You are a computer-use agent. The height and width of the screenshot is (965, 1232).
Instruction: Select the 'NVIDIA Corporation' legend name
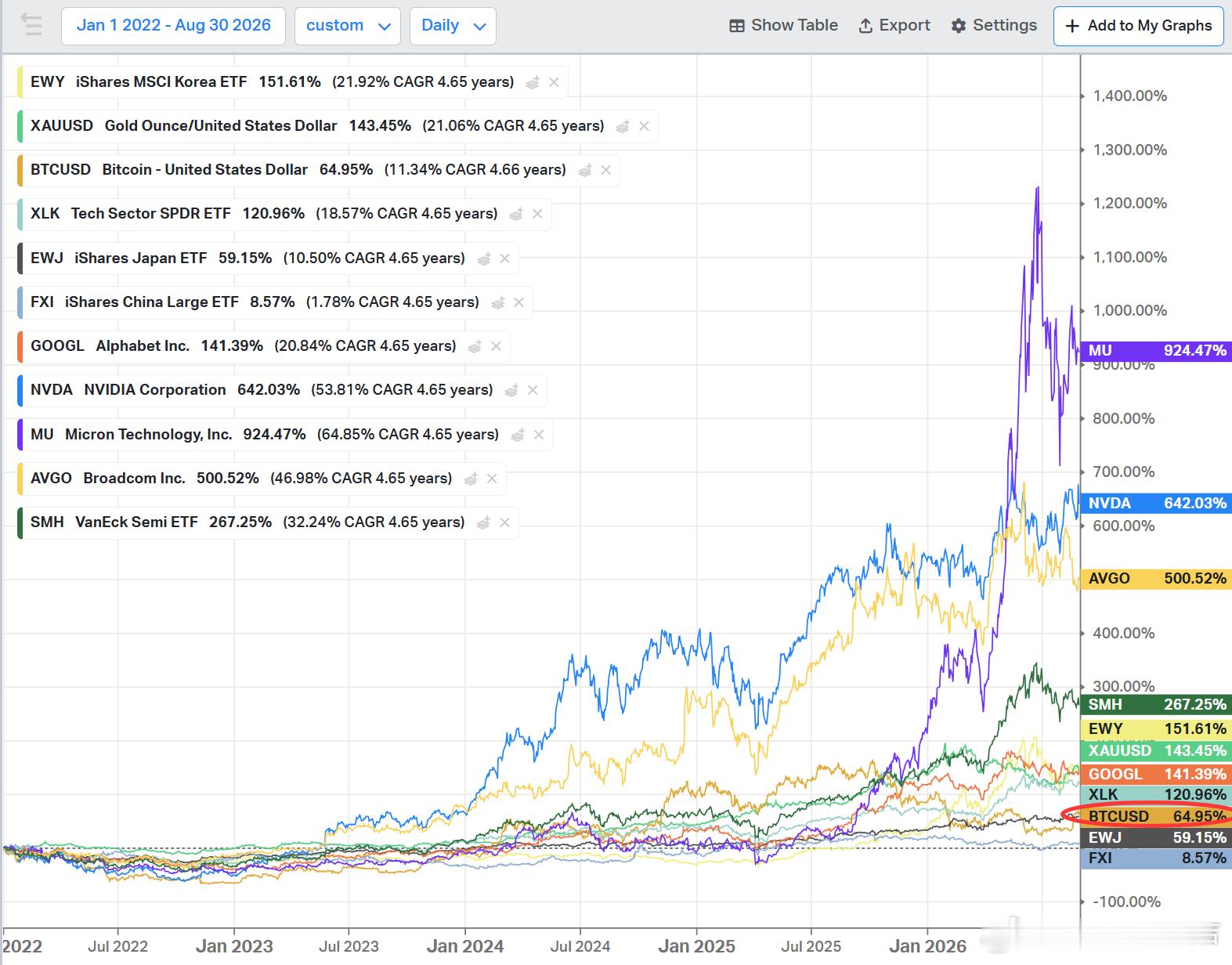[155, 390]
